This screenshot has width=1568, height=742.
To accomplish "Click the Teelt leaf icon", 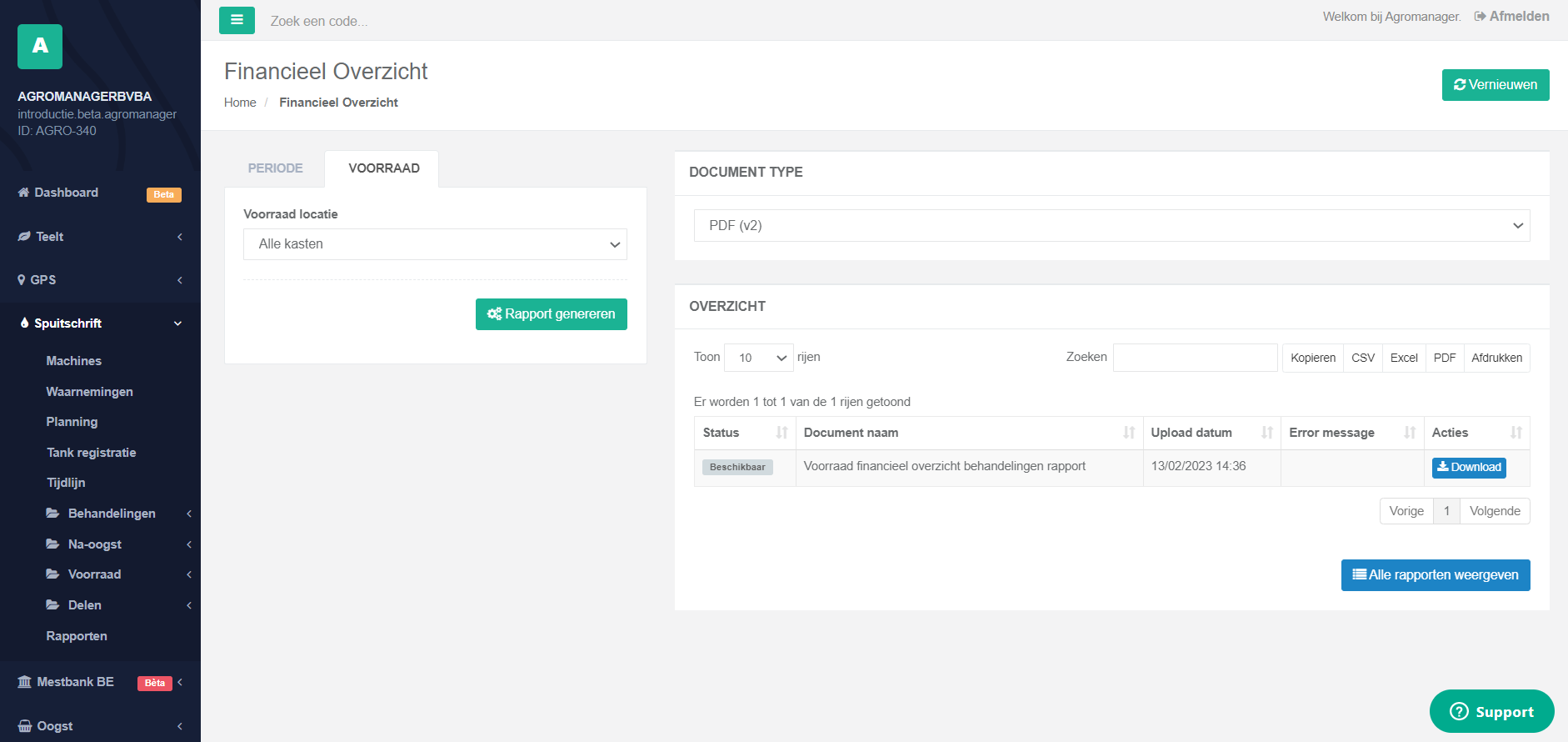I will (x=24, y=237).
